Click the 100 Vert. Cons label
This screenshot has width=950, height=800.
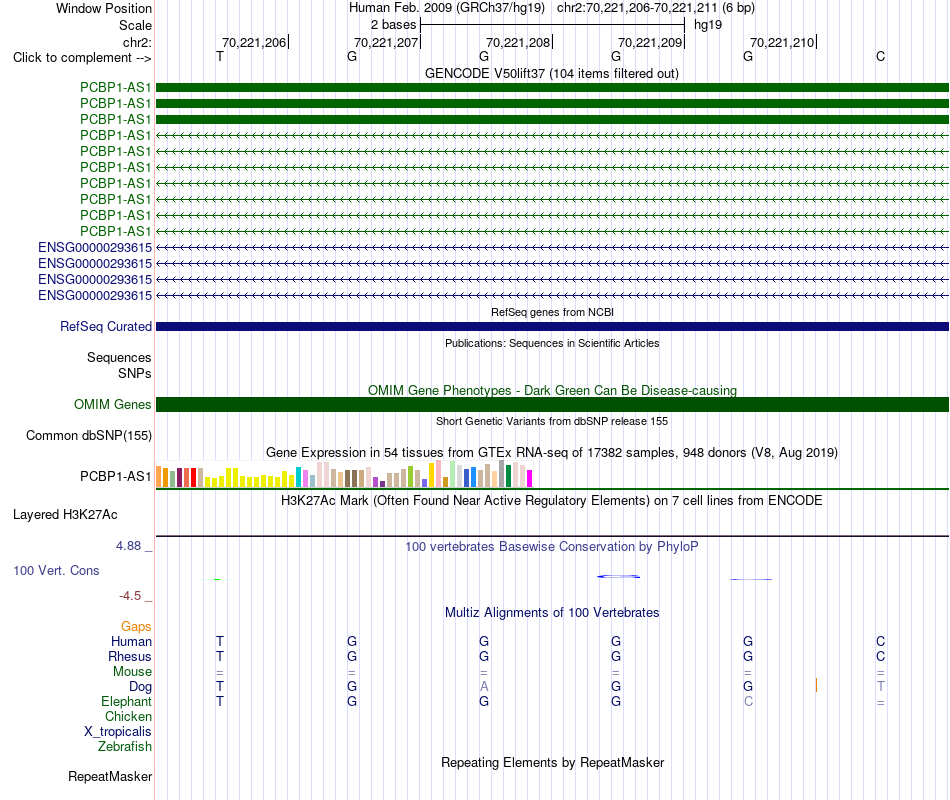click(x=56, y=570)
